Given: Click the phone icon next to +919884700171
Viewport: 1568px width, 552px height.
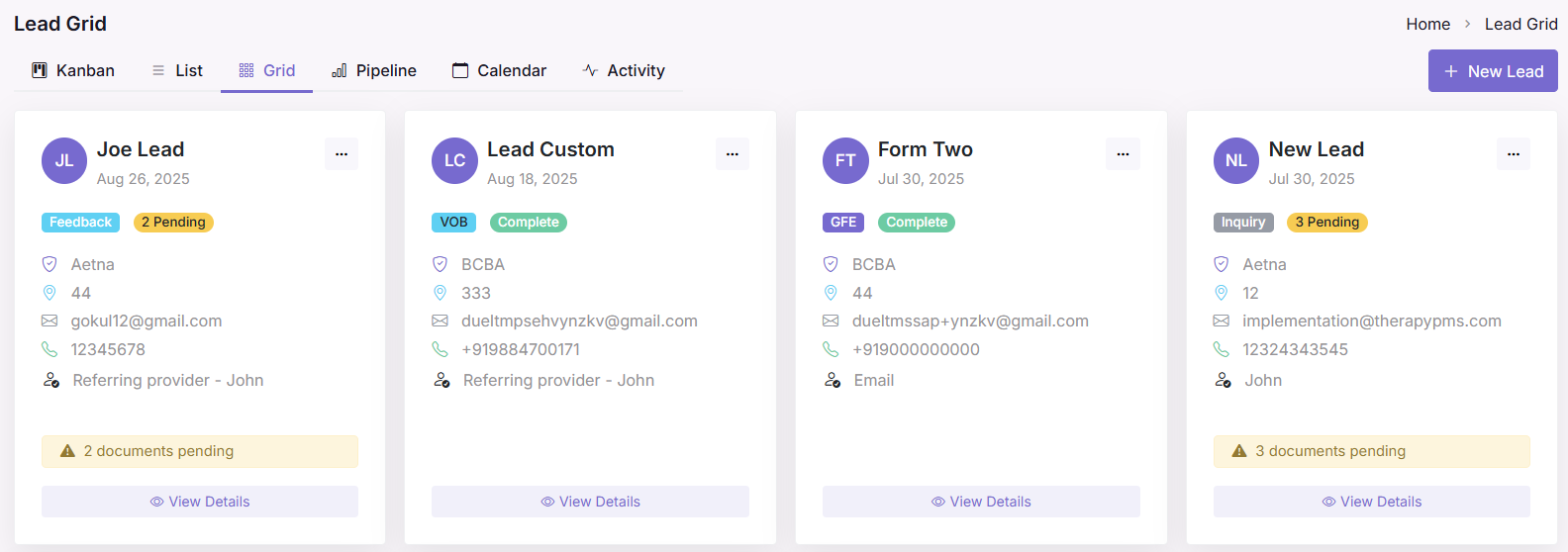Looking at the screenshot, I should click(441, 349).
